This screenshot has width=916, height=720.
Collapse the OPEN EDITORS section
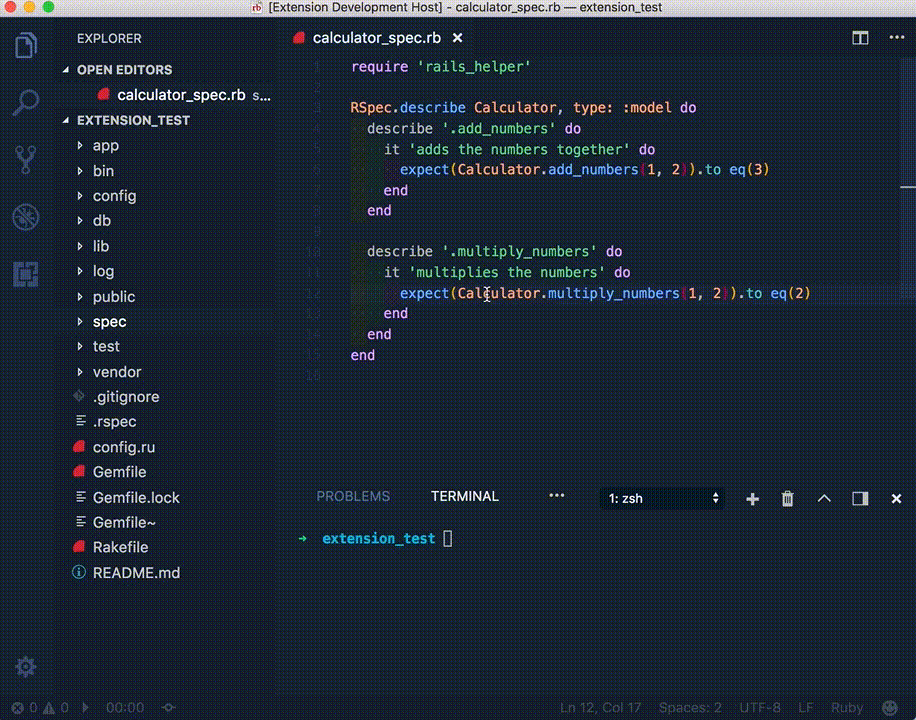pyautogui.click(x=123, y=69)
